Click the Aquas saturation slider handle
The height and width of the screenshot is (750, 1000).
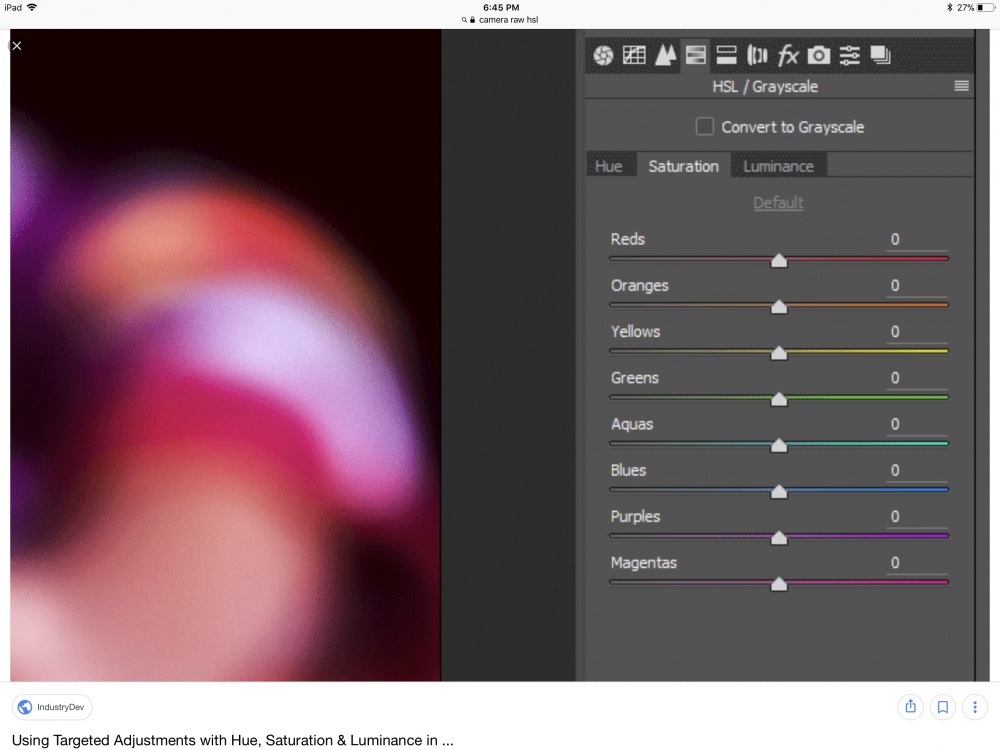coord(779,445)
